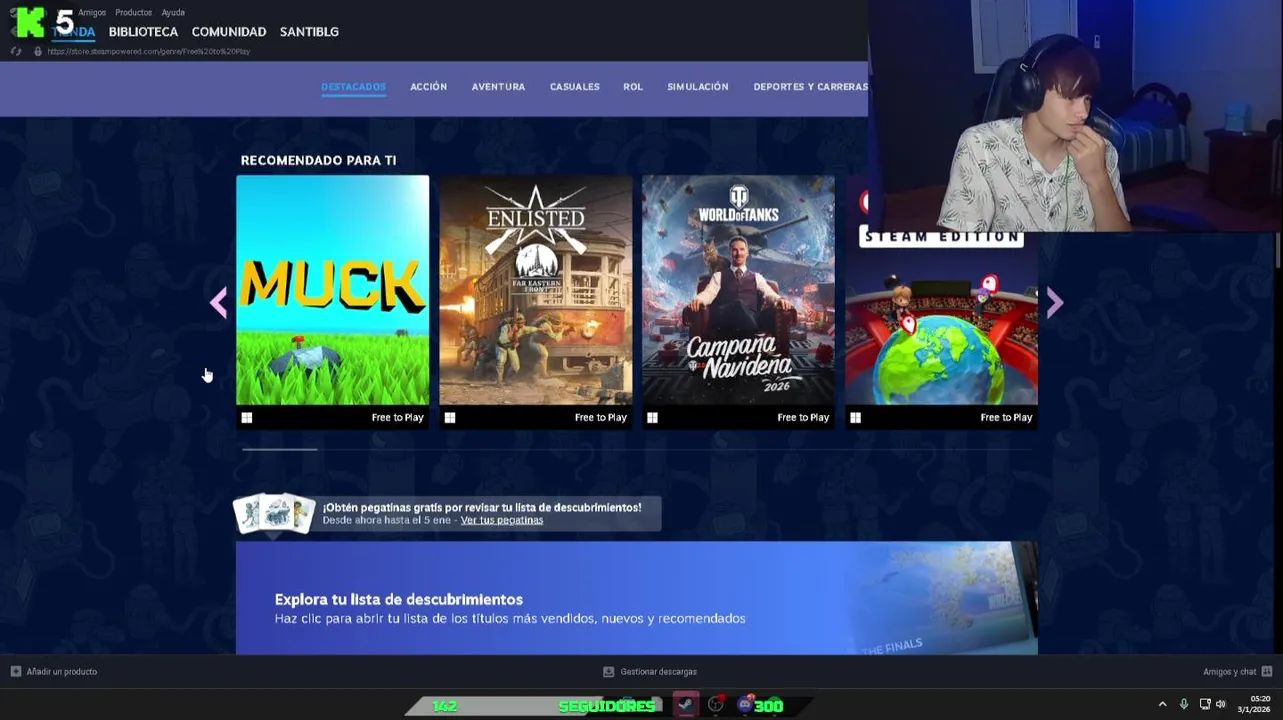This screenshot has width=1283, height=720.
Task: Open the Productos menu
Action: pos(134,13)
